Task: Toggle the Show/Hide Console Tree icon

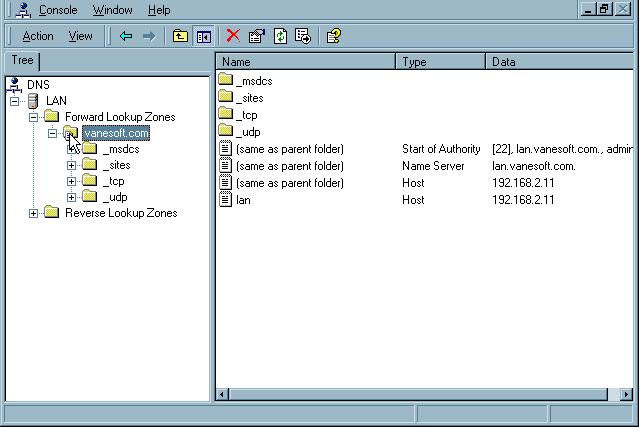Action: [204, 36]
